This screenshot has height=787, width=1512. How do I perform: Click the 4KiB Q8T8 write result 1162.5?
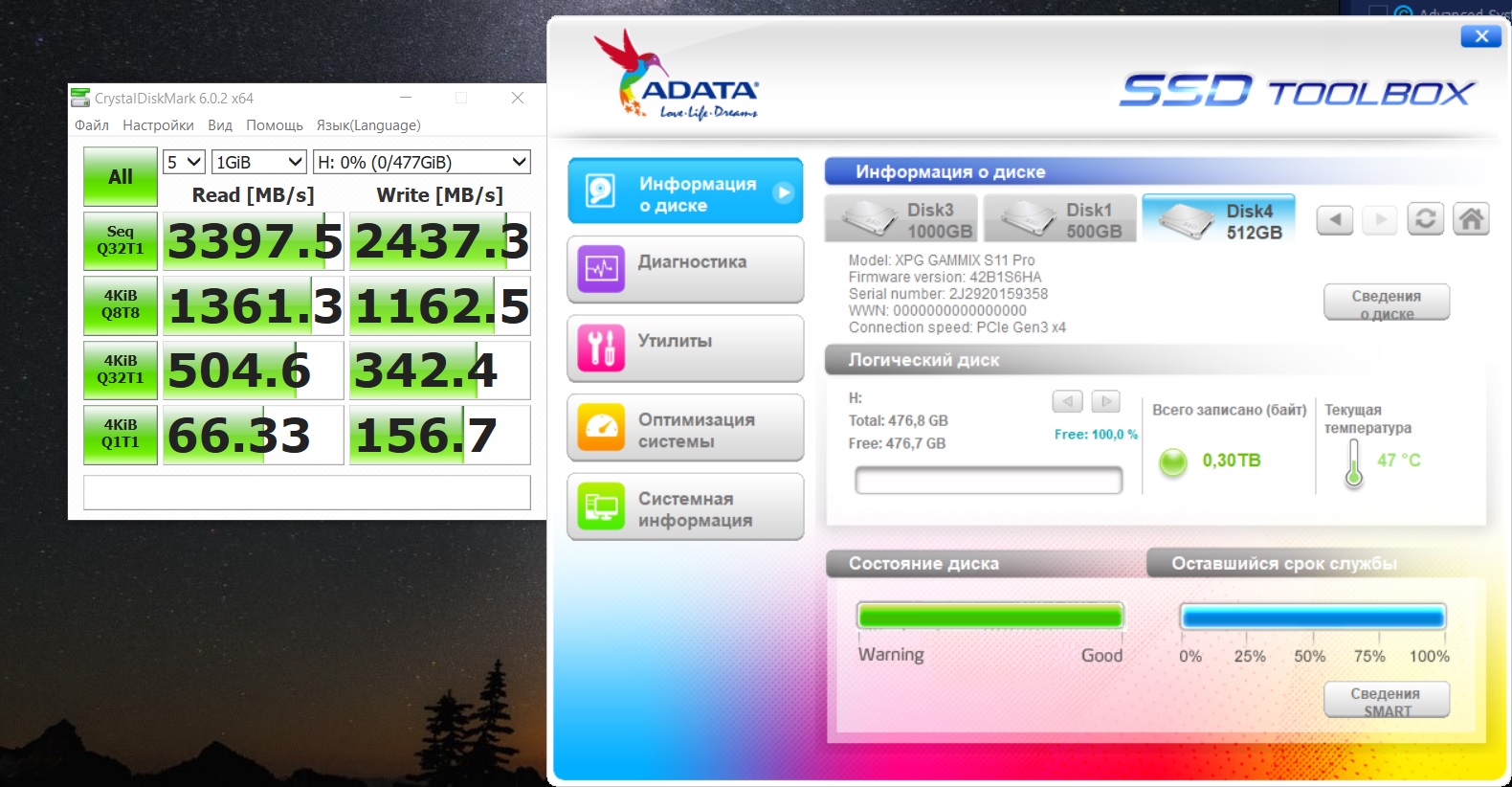pos(440,305)
